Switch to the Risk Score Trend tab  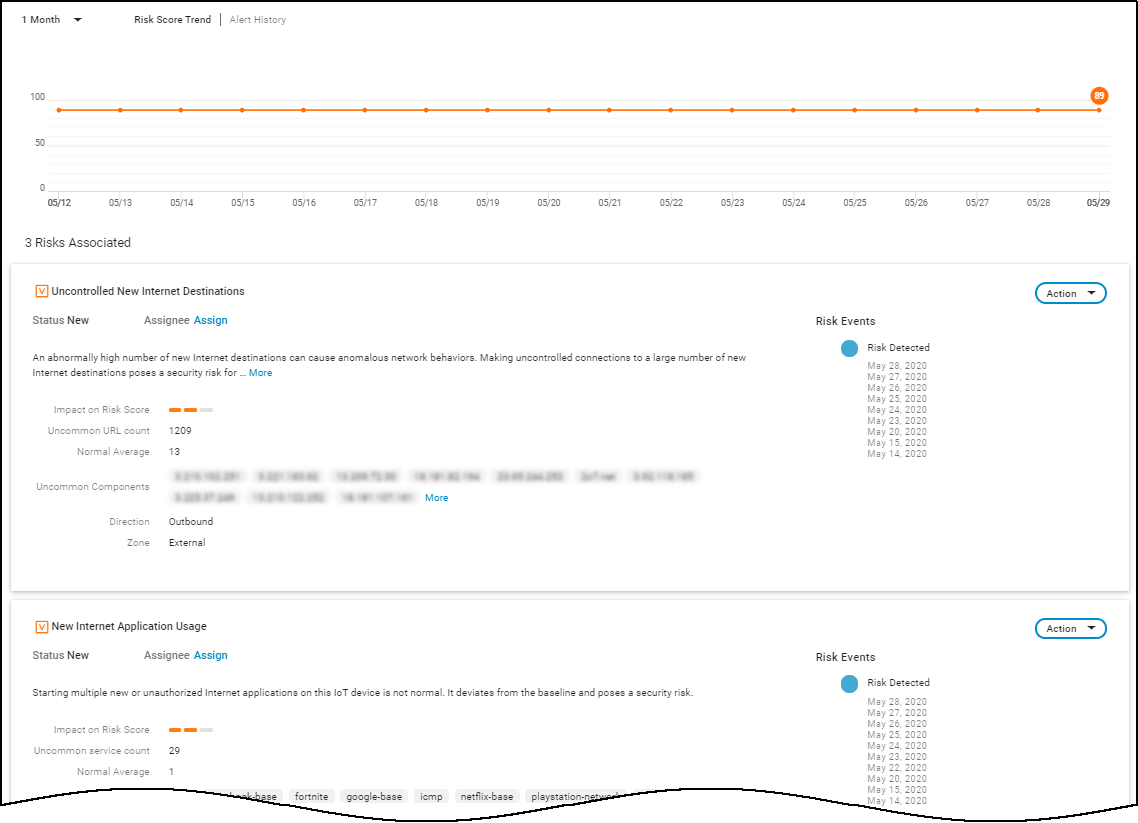[x=172, y=20]
